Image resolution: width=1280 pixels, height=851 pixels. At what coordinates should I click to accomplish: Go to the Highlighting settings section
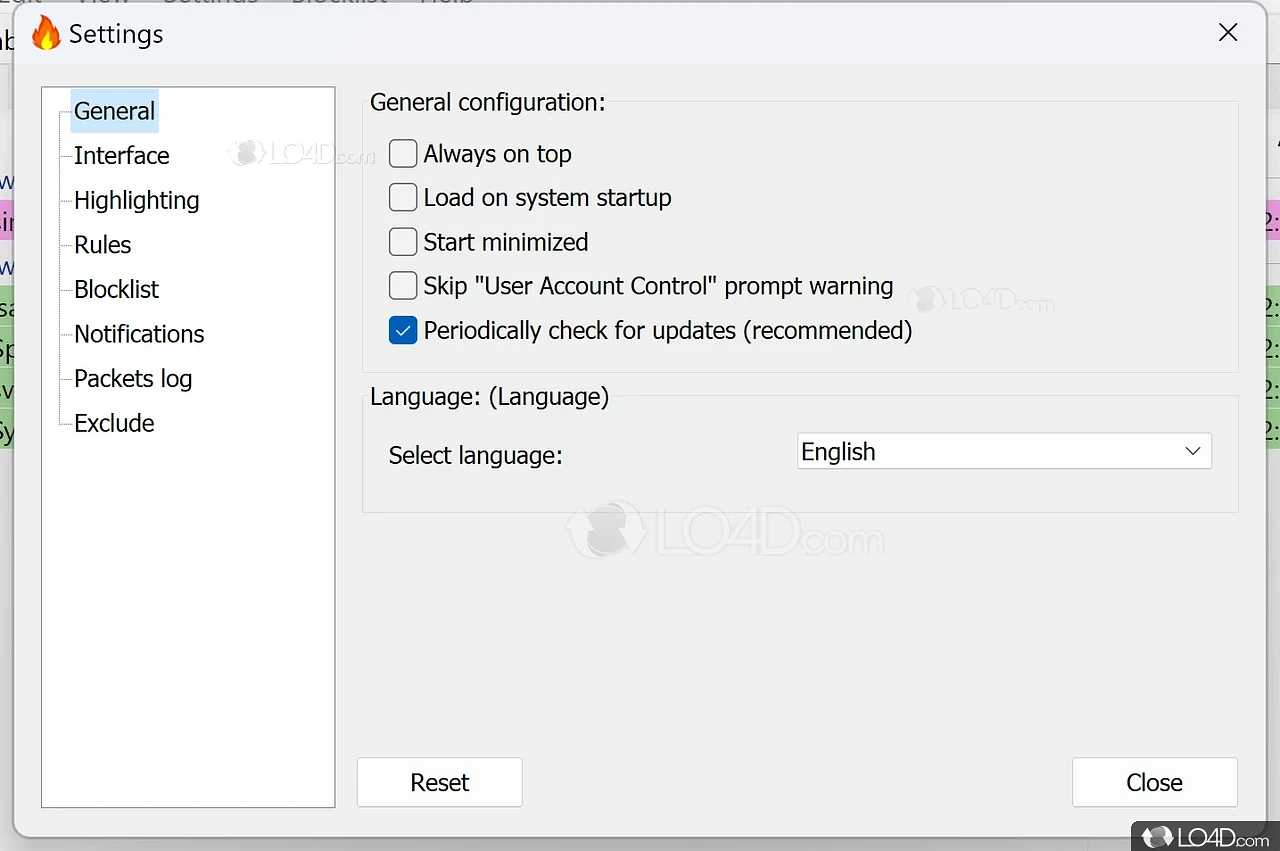136,200
